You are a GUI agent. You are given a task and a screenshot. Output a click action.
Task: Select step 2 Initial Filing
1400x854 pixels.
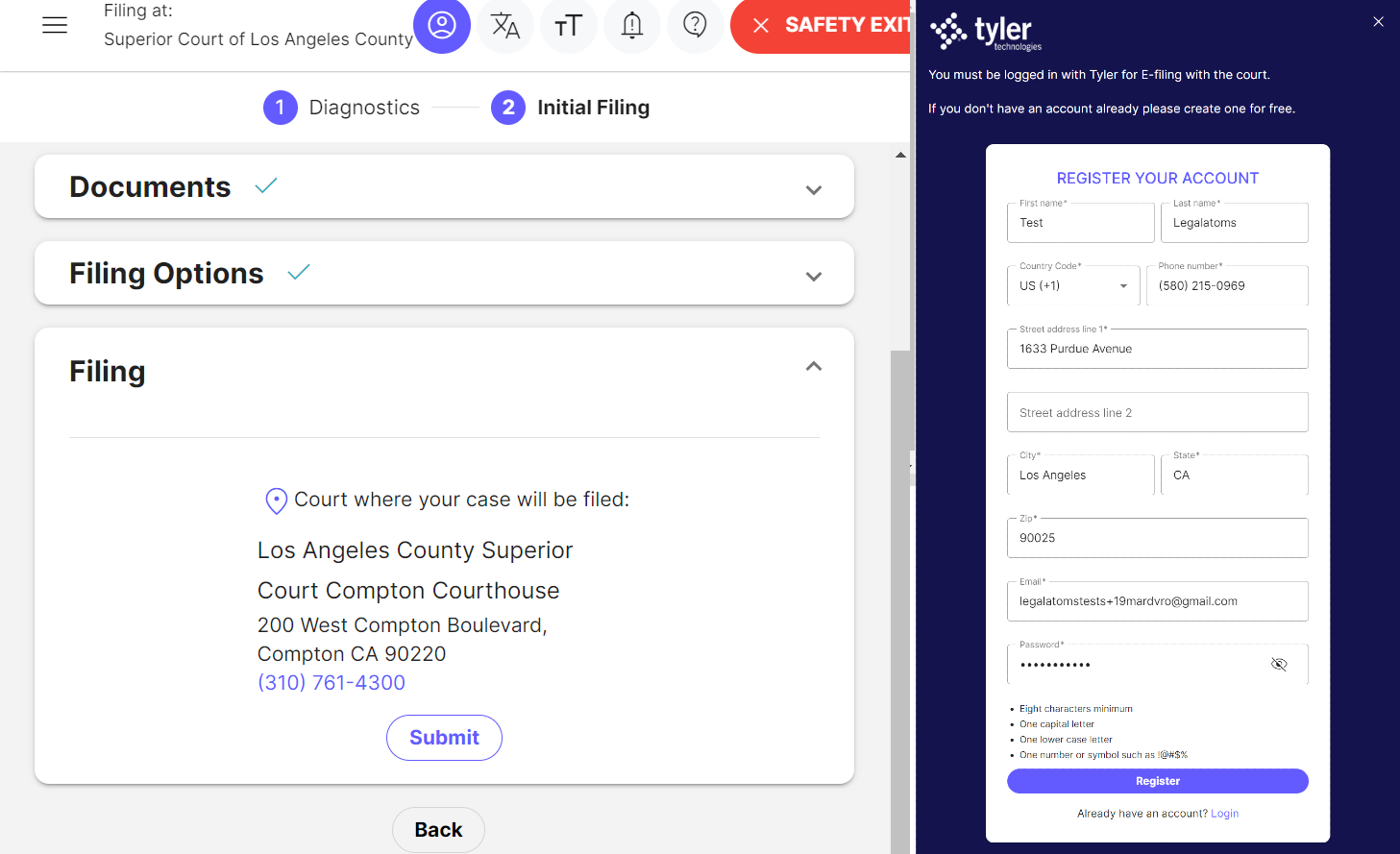[571, 108]
